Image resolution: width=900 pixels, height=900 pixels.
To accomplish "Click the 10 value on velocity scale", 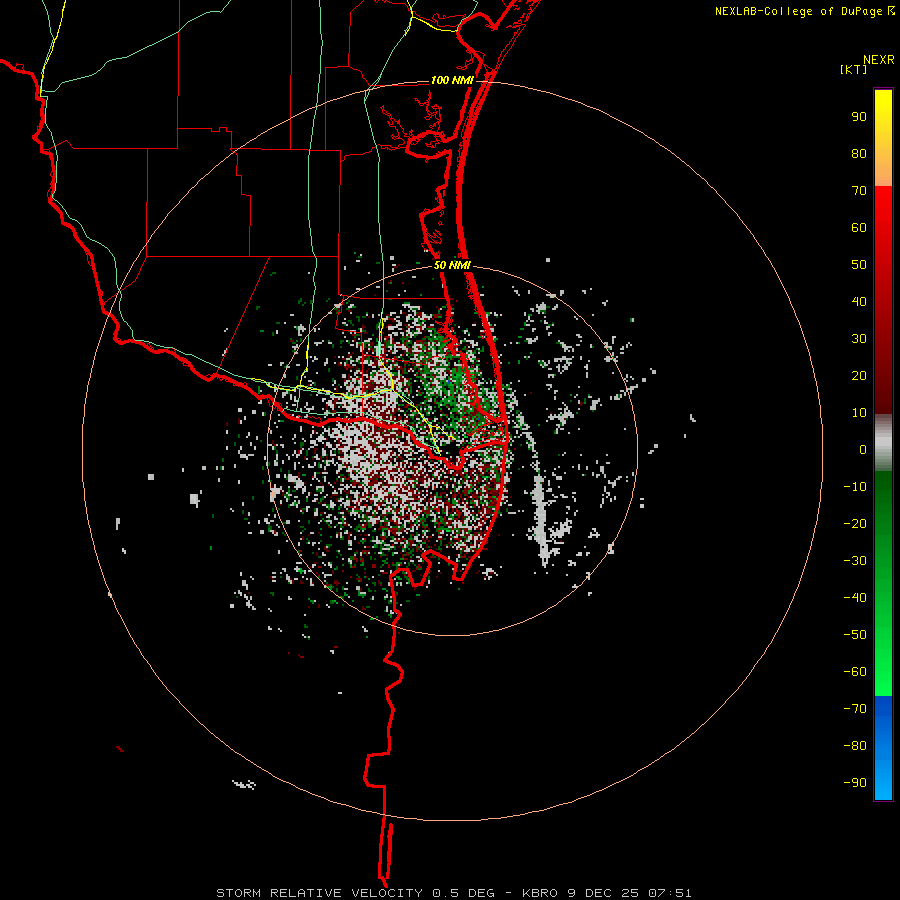I will 859,413.
